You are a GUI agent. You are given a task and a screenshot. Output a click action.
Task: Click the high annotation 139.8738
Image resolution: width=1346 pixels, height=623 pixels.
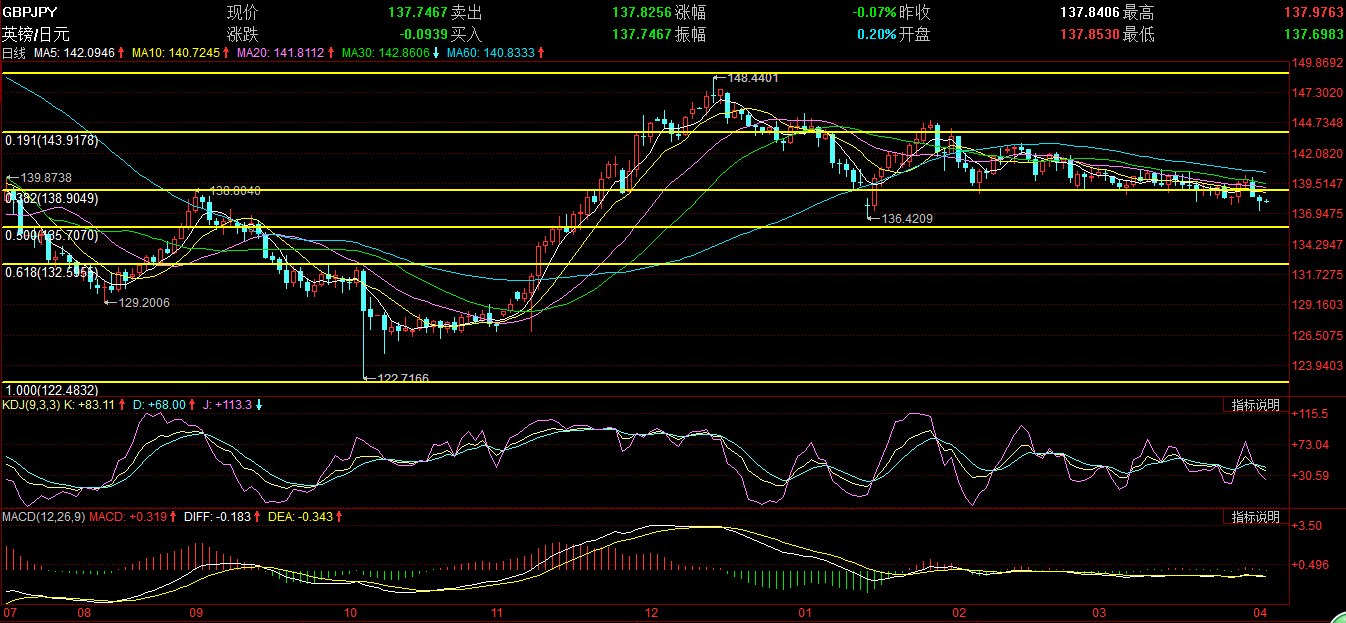[x=46, y=176]
